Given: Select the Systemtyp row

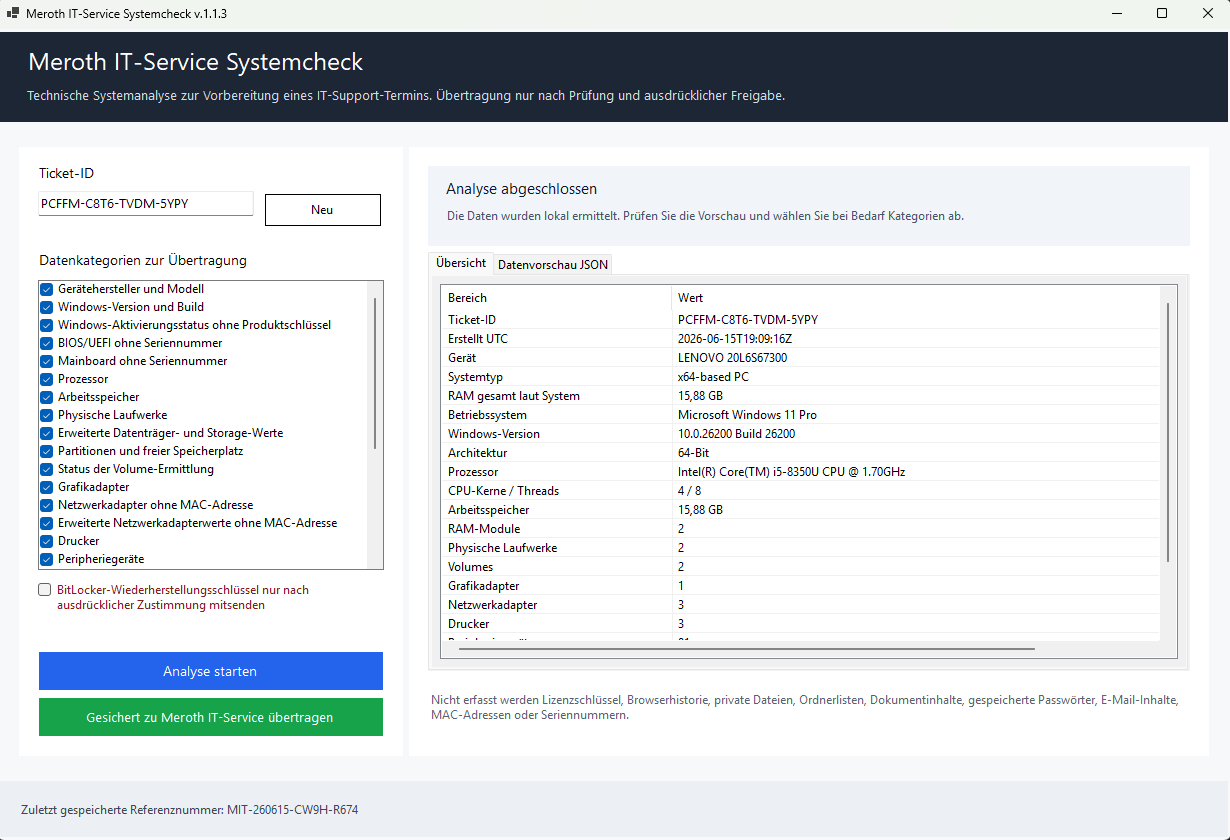Looking at the screenshot, I should 801,377.
